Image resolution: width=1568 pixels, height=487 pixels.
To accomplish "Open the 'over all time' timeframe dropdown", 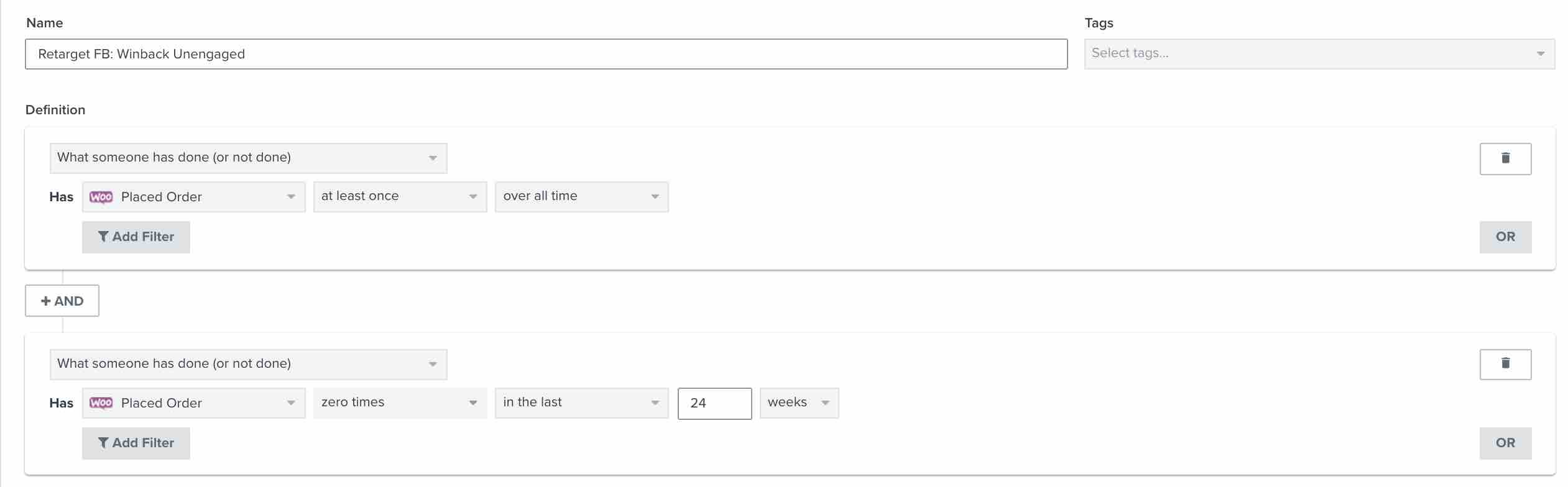I will coord(581,196).
